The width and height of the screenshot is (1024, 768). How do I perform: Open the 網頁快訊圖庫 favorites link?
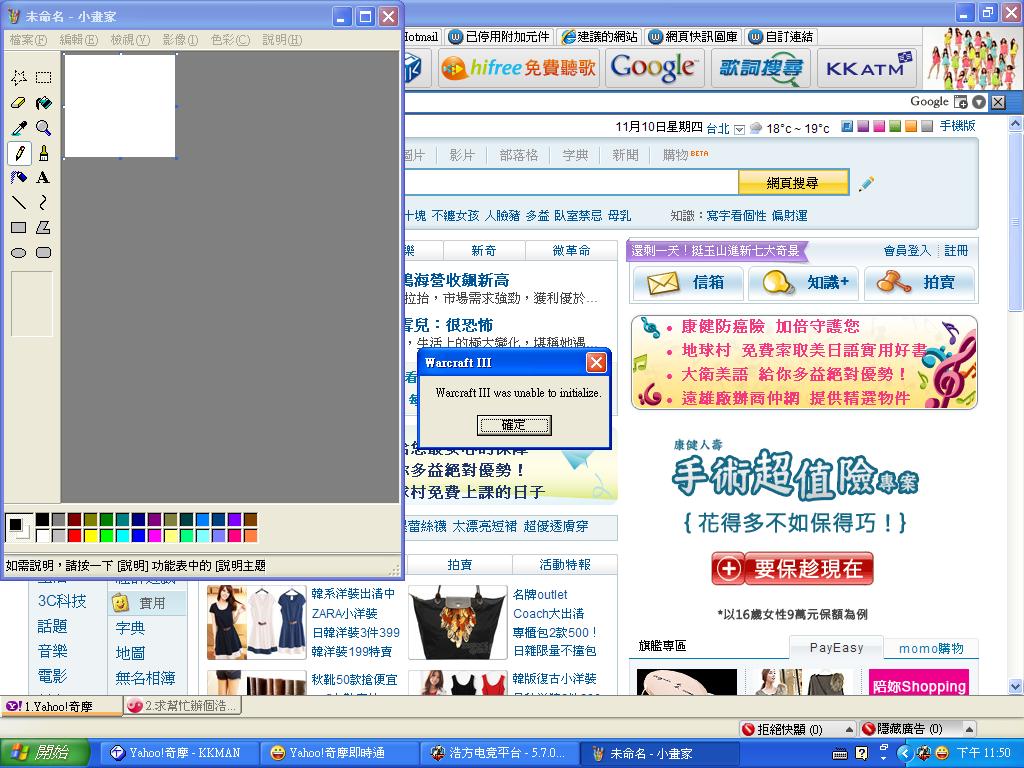(x=693, y=37)
